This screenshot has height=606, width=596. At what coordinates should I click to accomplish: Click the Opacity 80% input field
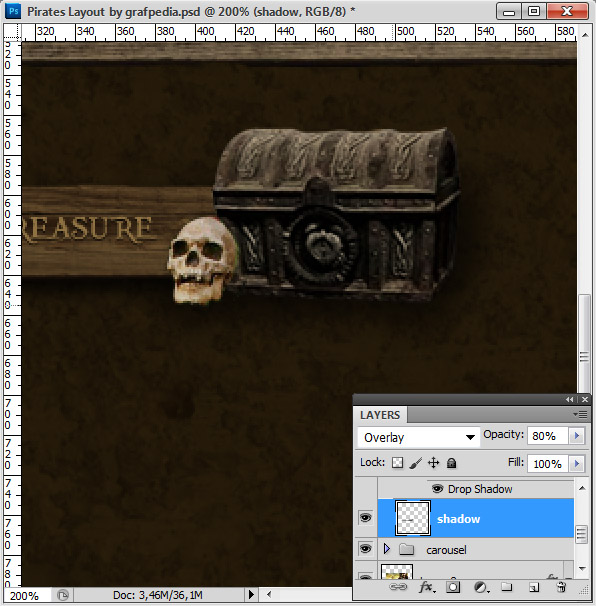click(548, 436)
